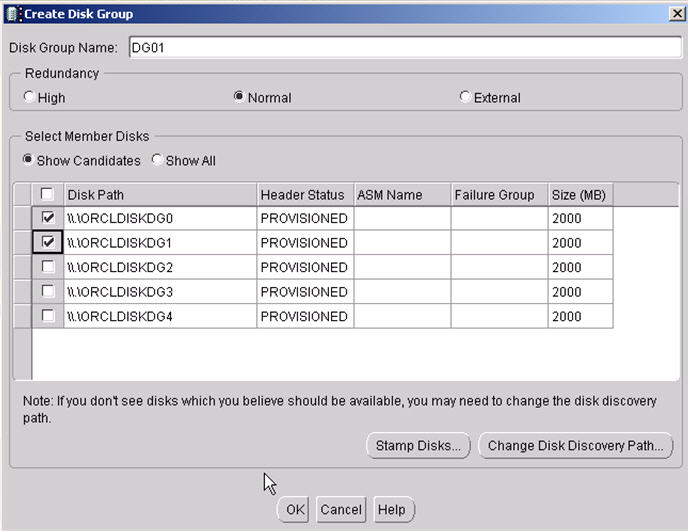Select Show Candidates radio button

29,160
